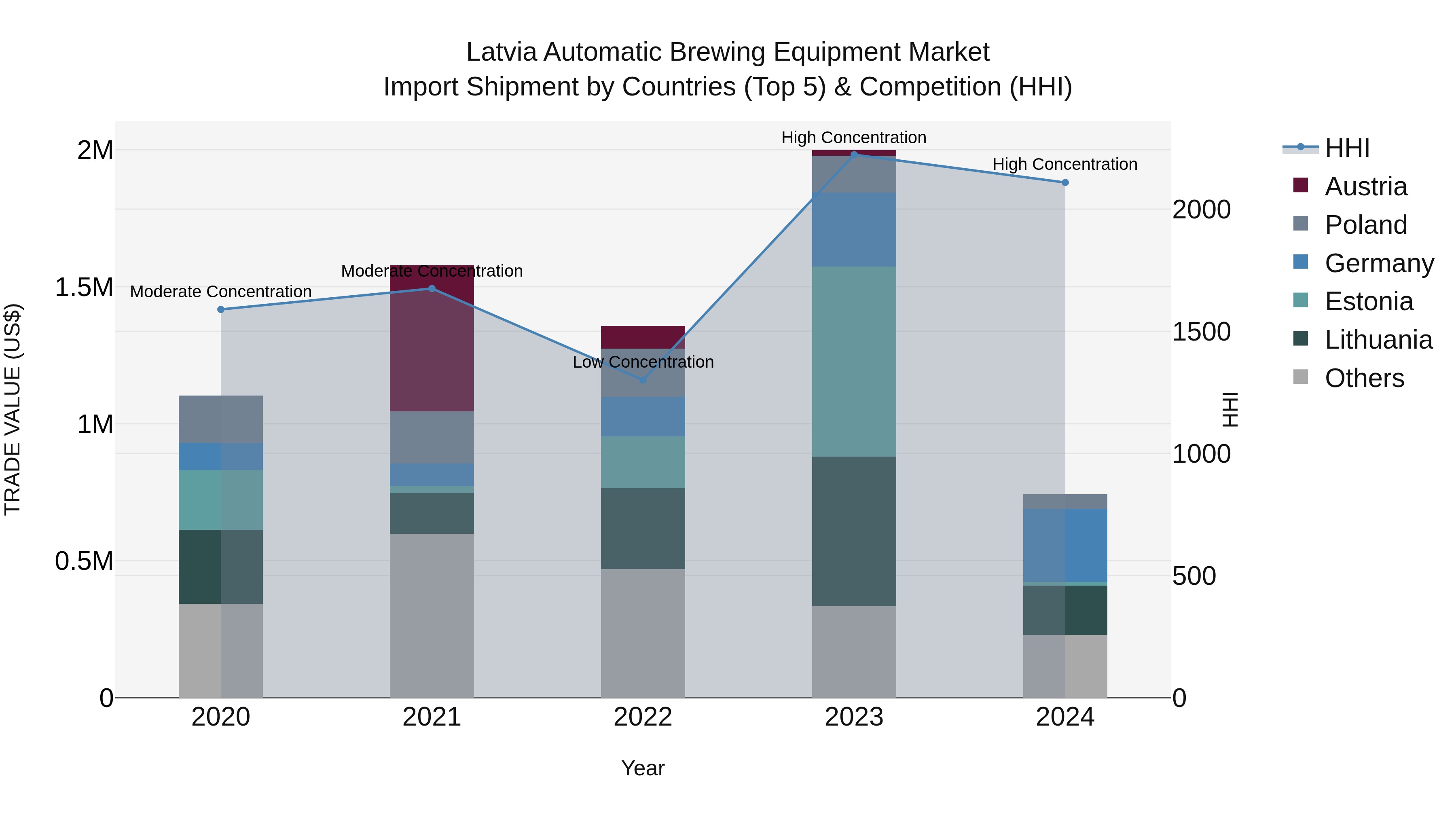Click the 2020 x-axis label

click(x=221, y=717)
